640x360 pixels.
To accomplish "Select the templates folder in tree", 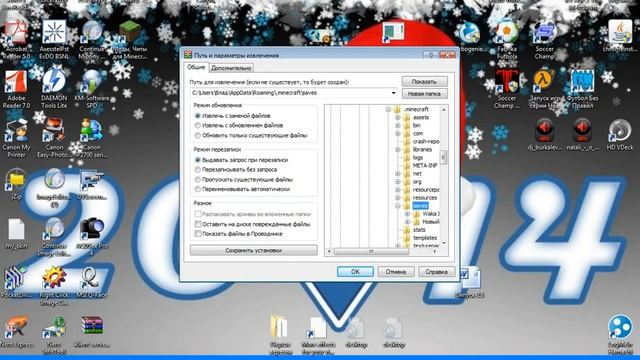I will tap(425, 238).
